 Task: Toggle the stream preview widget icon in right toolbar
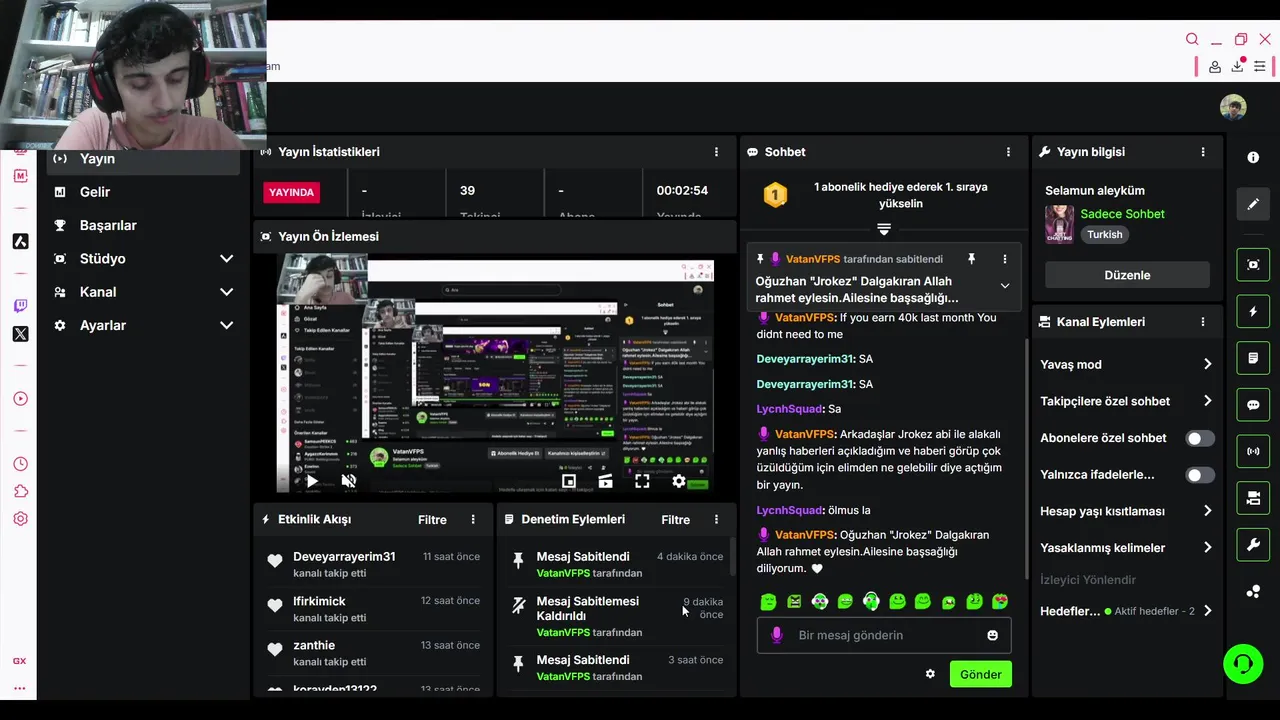tap(1253, 264)
